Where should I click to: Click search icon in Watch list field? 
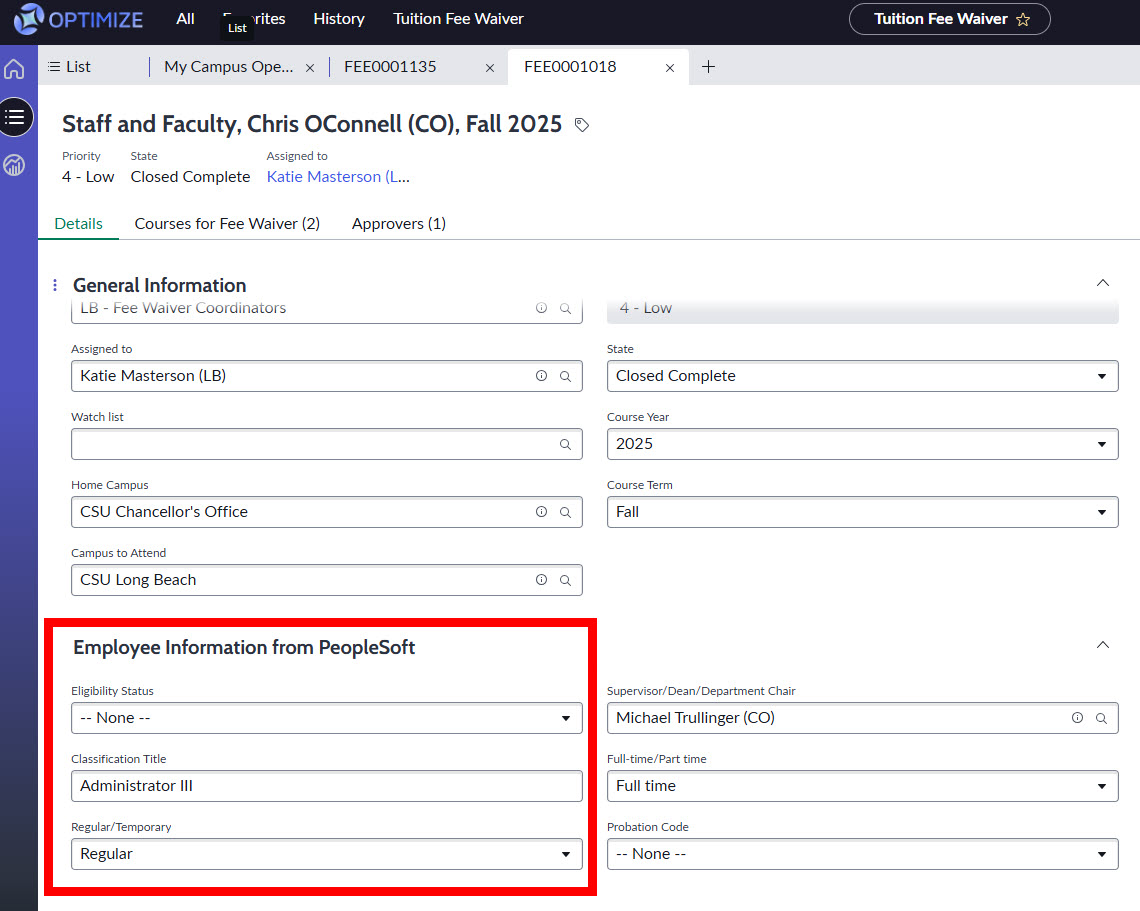point(565,445)
